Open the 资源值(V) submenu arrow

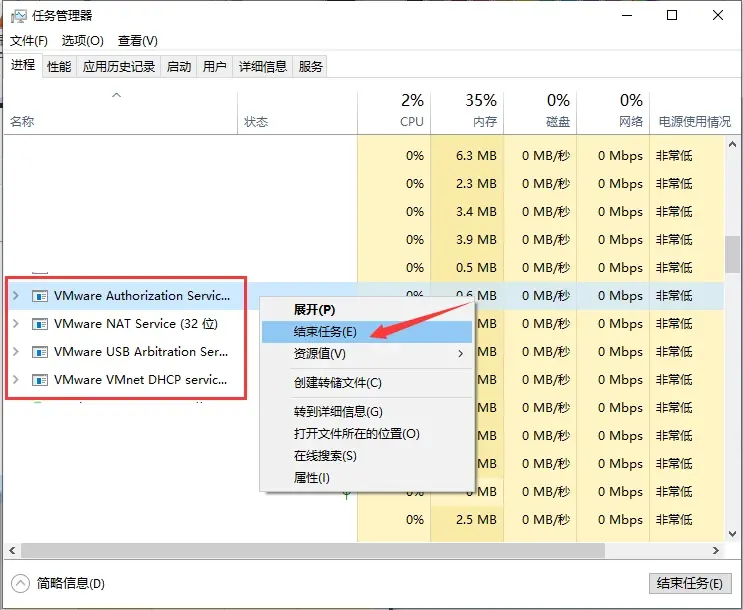[461, 354]
